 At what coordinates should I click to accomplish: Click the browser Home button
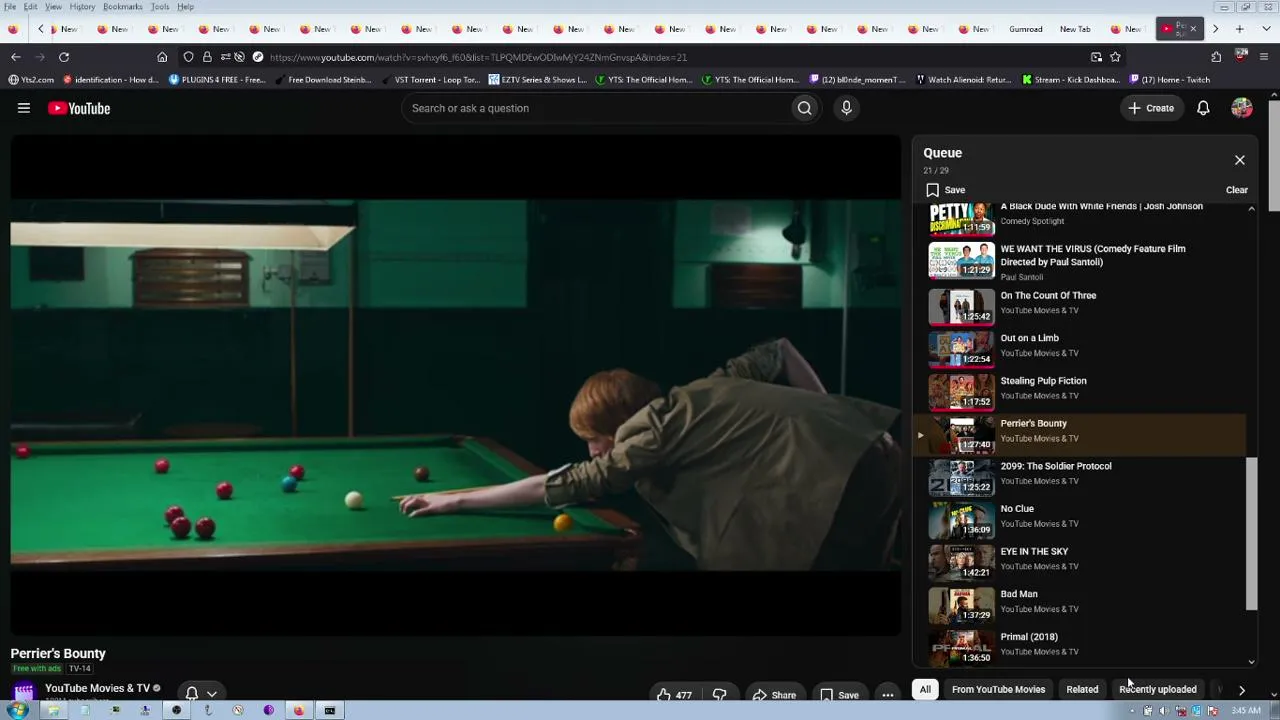(162, 57)
